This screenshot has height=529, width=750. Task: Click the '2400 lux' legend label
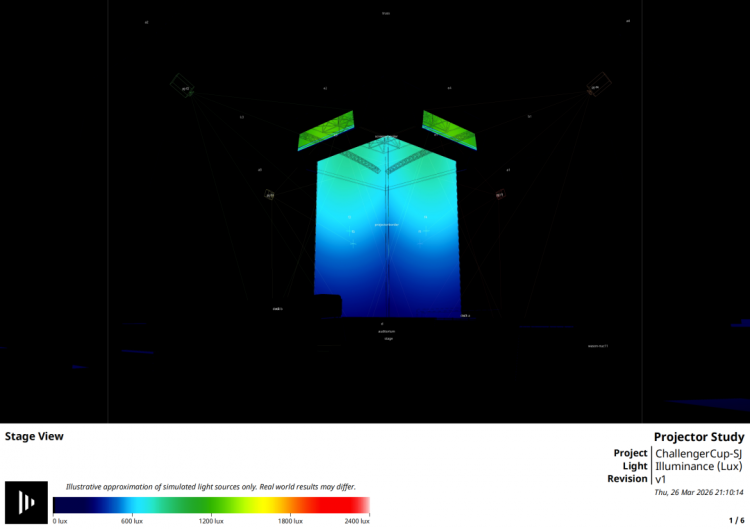[x=357, y=521]
